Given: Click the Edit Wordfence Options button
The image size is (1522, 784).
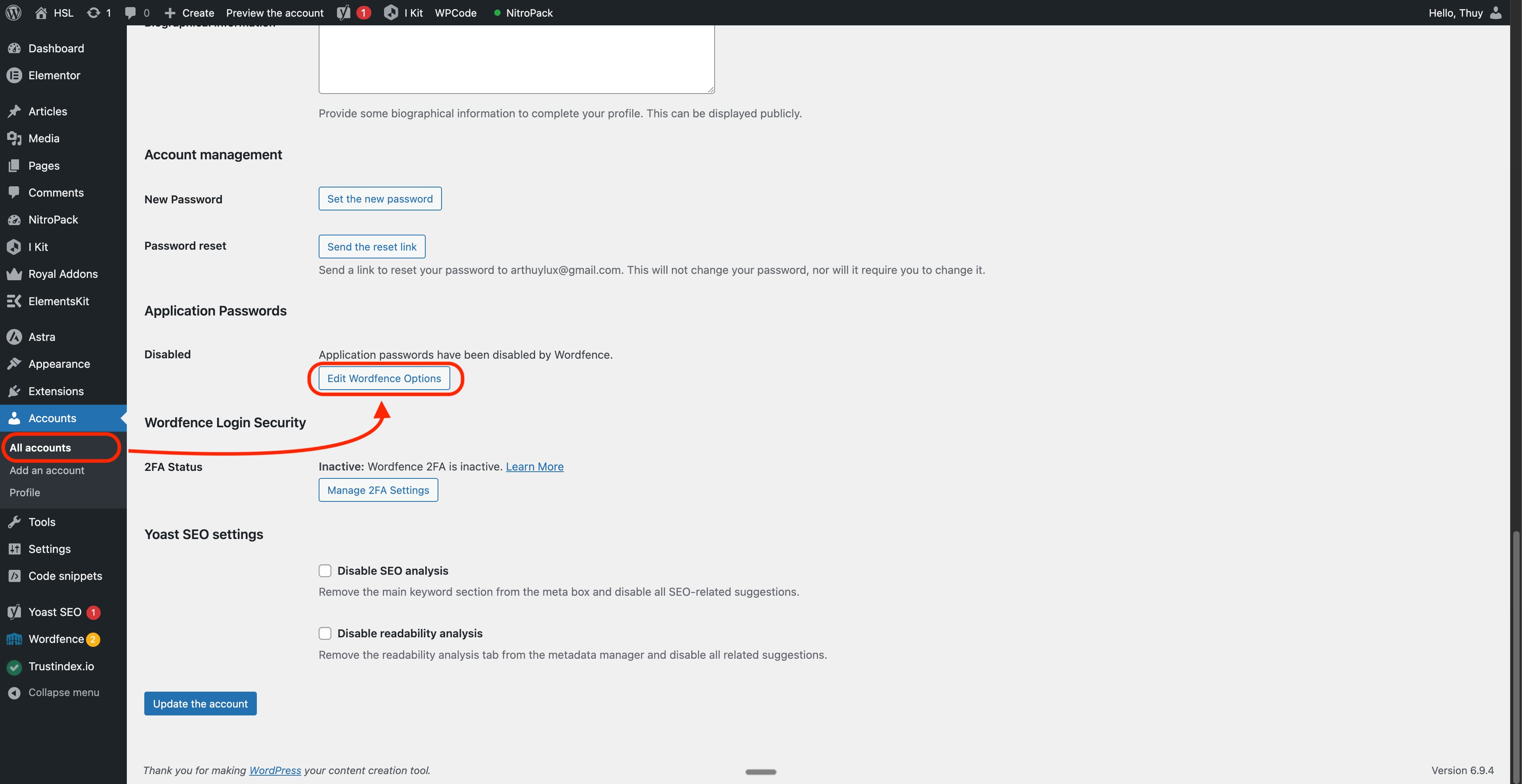Looking at the screenshot, I should pyautogui.click(x=384, y=378).
